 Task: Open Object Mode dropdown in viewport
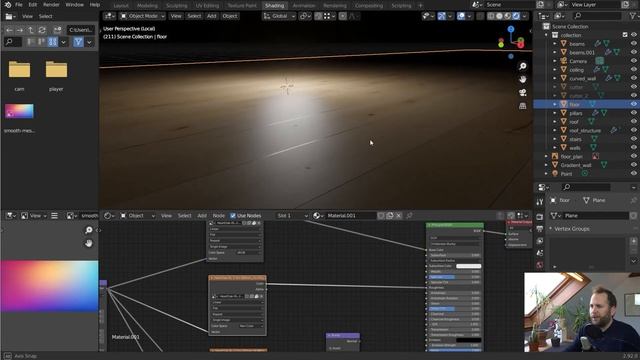click(142, 16)
